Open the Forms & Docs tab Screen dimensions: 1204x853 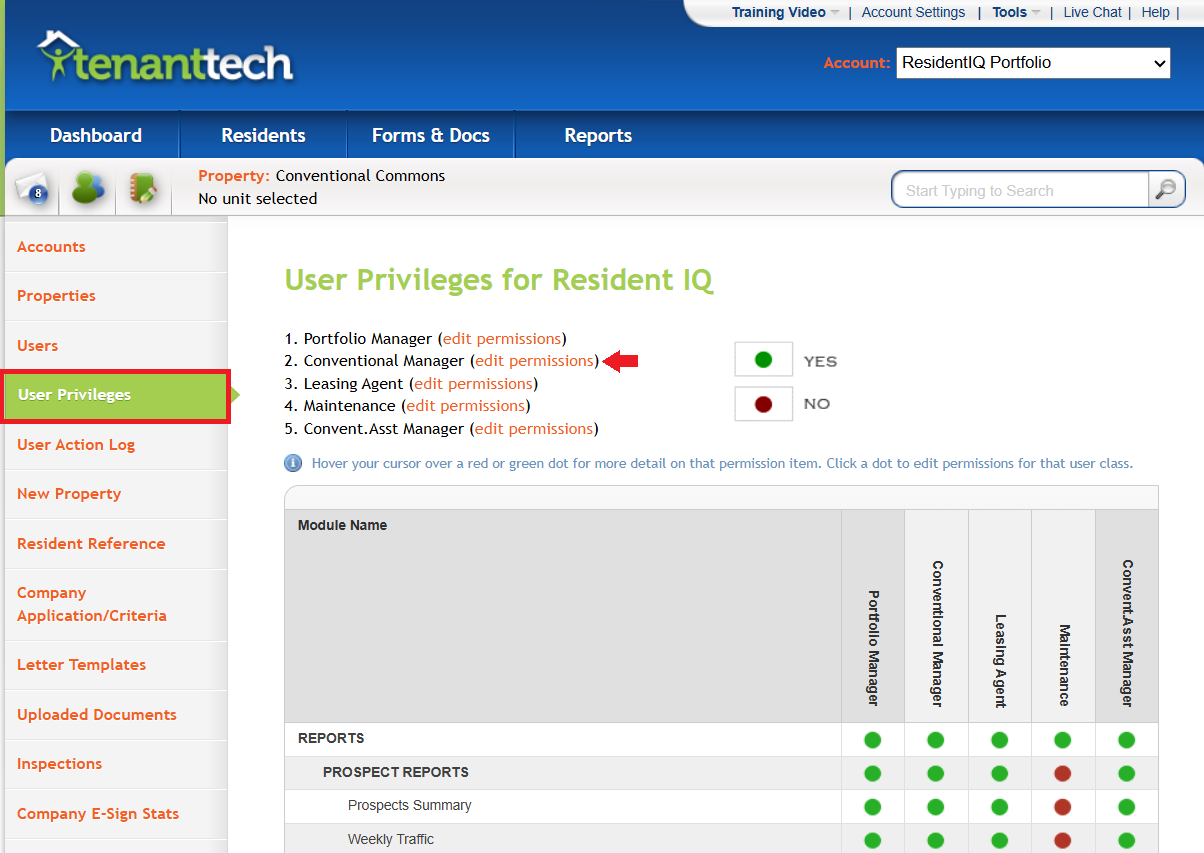coord(431,135)
